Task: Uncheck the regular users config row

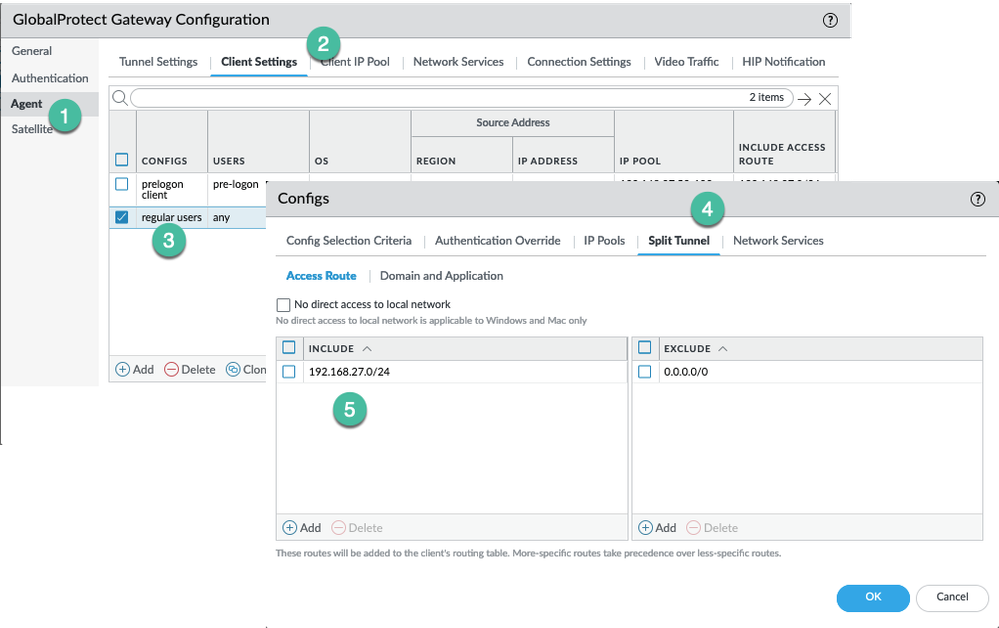Action: click(x=122, y=217)
